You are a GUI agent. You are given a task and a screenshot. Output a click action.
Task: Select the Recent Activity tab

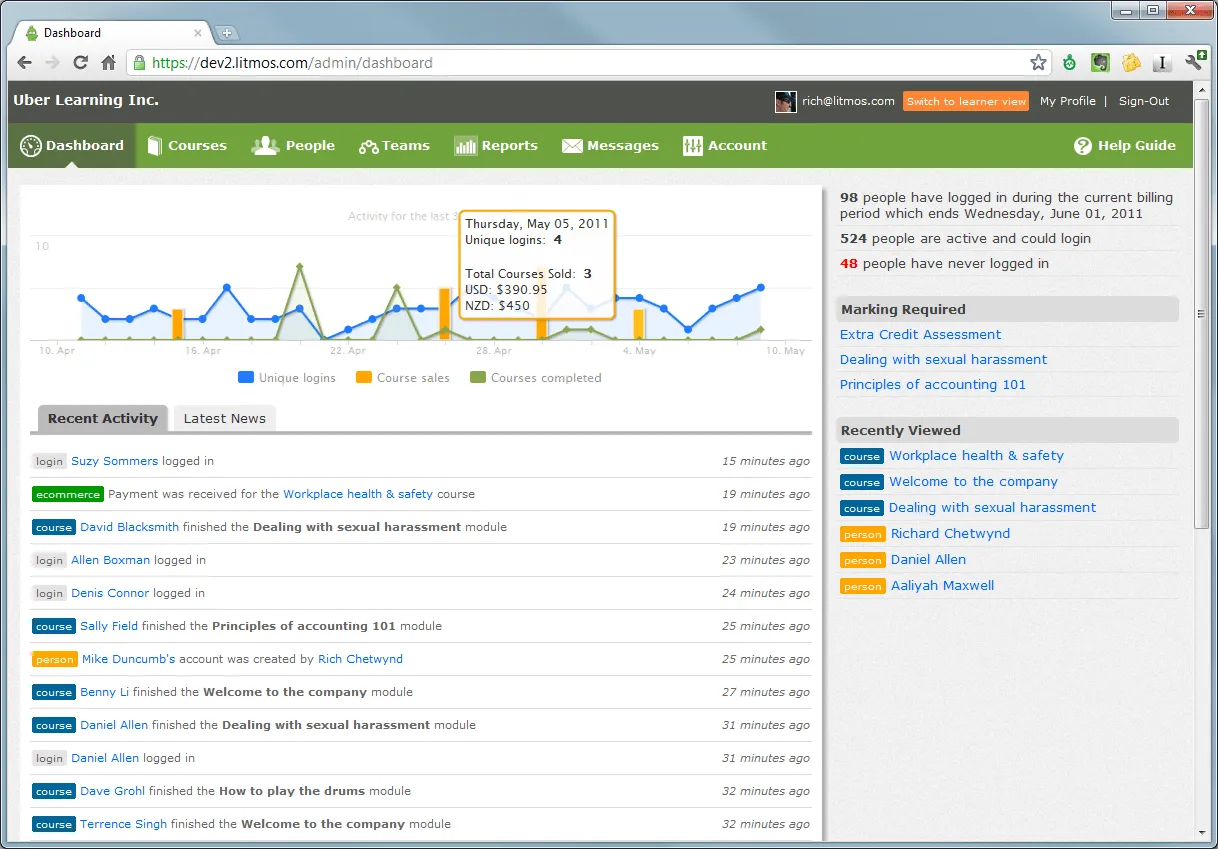[x=102, y=419]
